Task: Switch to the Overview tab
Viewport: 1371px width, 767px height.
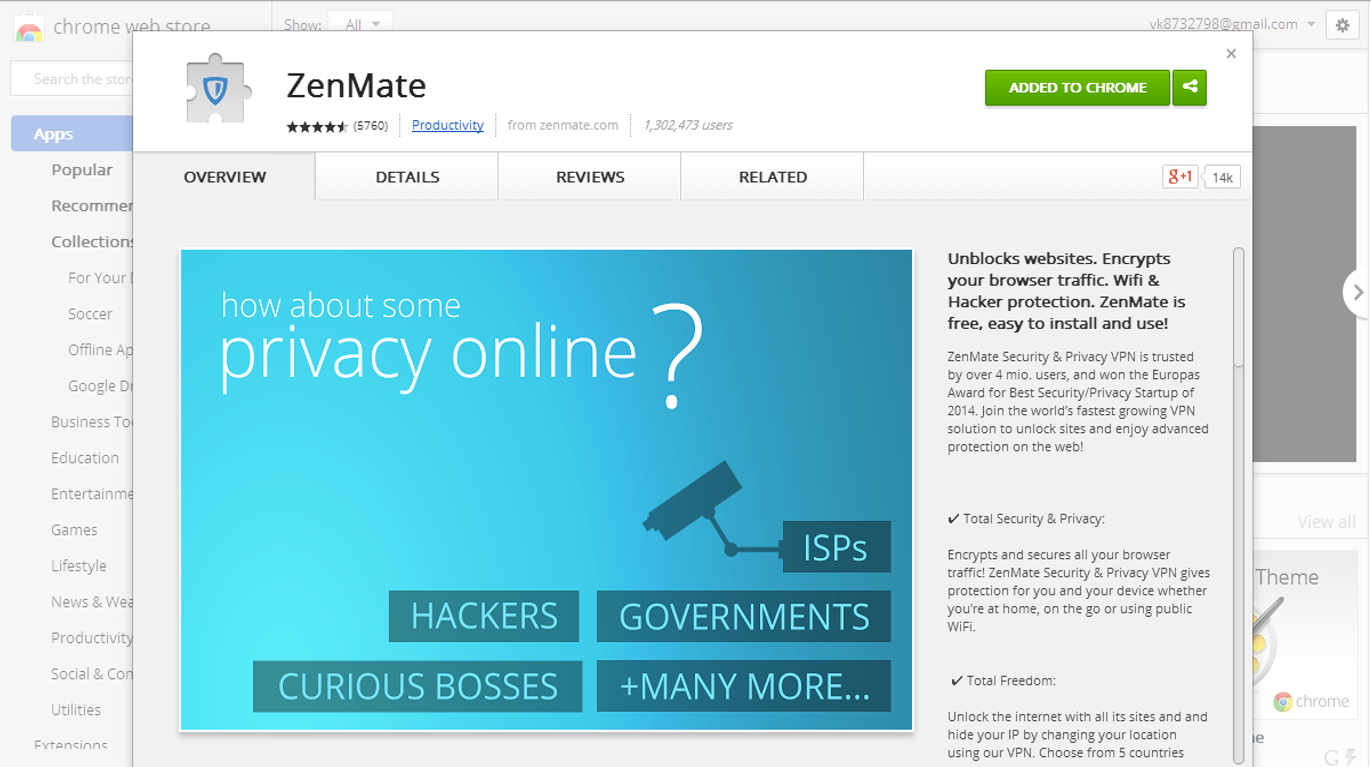Action: (225, 177)
